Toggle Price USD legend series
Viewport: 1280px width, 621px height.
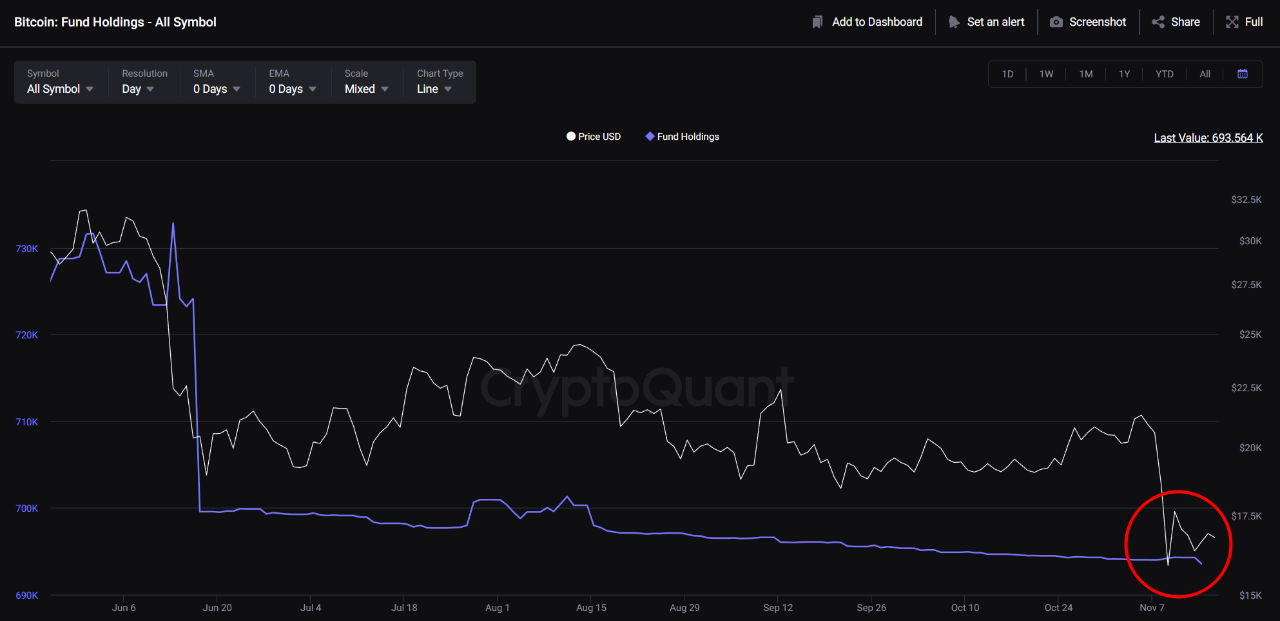click(594, 137)
